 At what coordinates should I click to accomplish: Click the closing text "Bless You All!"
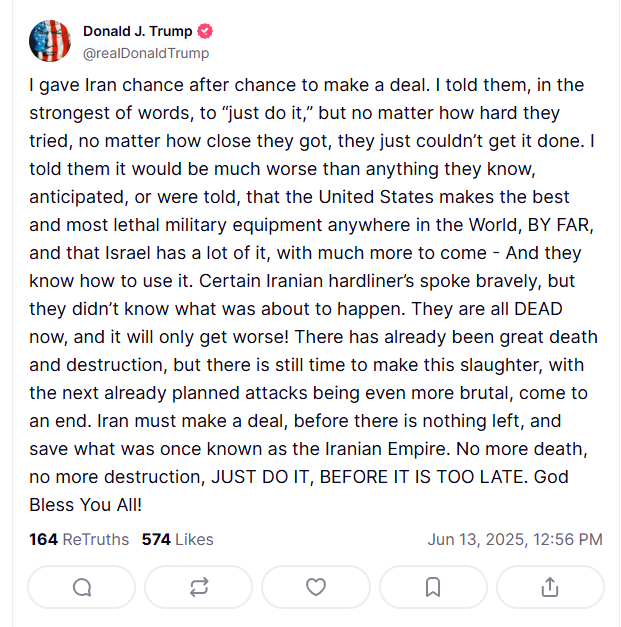pyautogui.click(x=86, y=505)
